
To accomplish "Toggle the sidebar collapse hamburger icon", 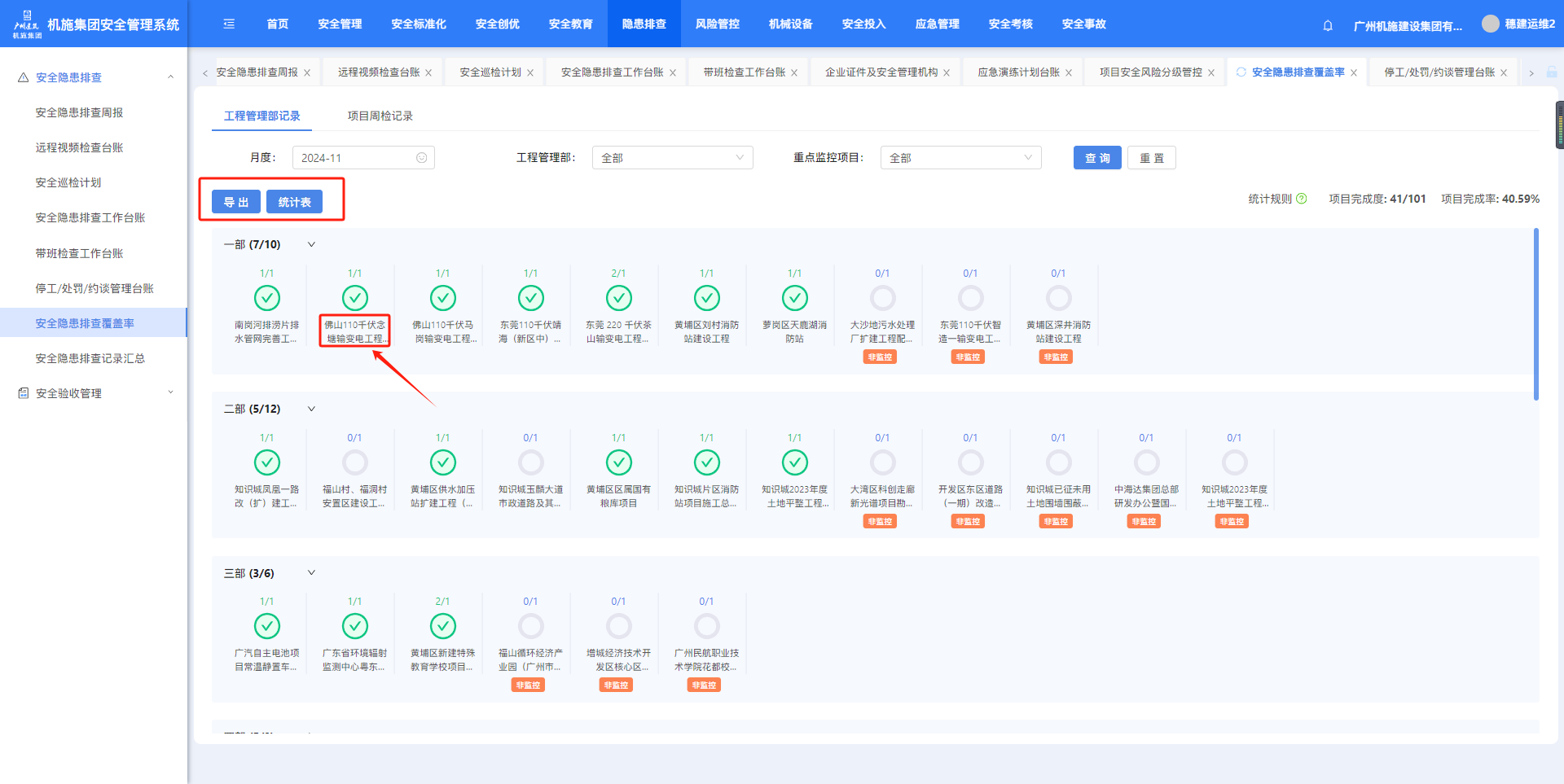I will pos(229,24).
